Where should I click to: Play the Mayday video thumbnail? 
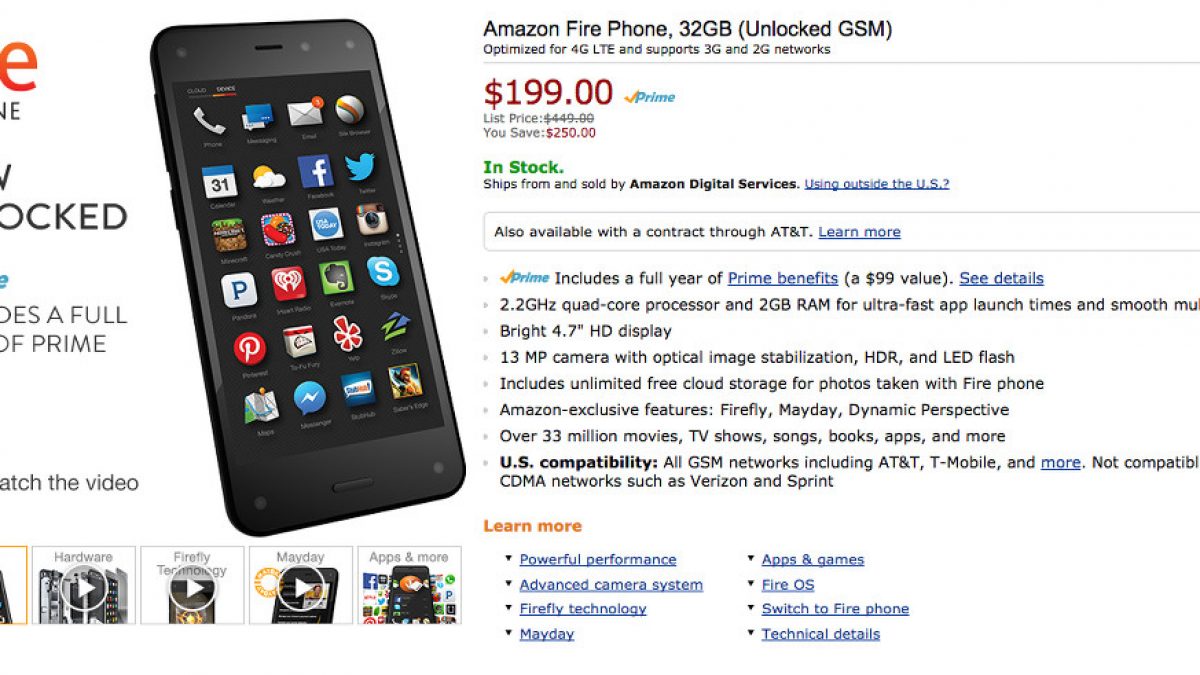300,587
